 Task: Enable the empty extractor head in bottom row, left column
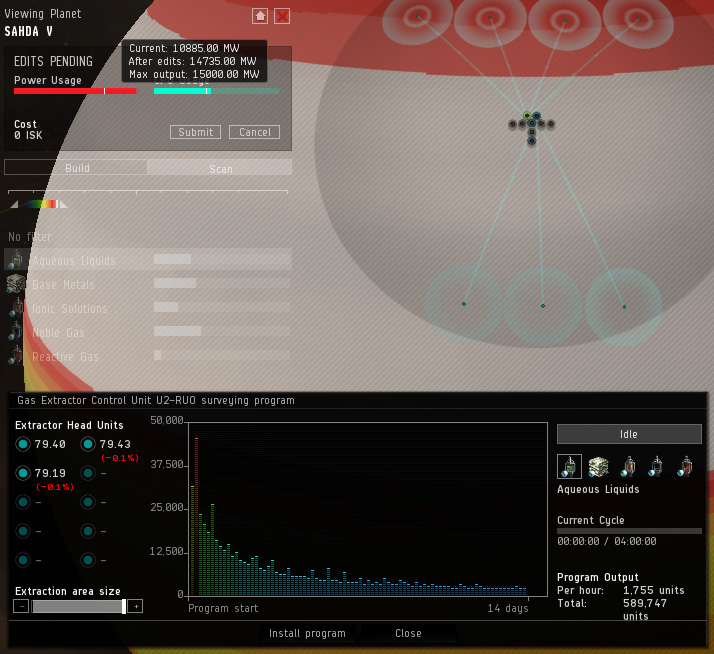23,560
